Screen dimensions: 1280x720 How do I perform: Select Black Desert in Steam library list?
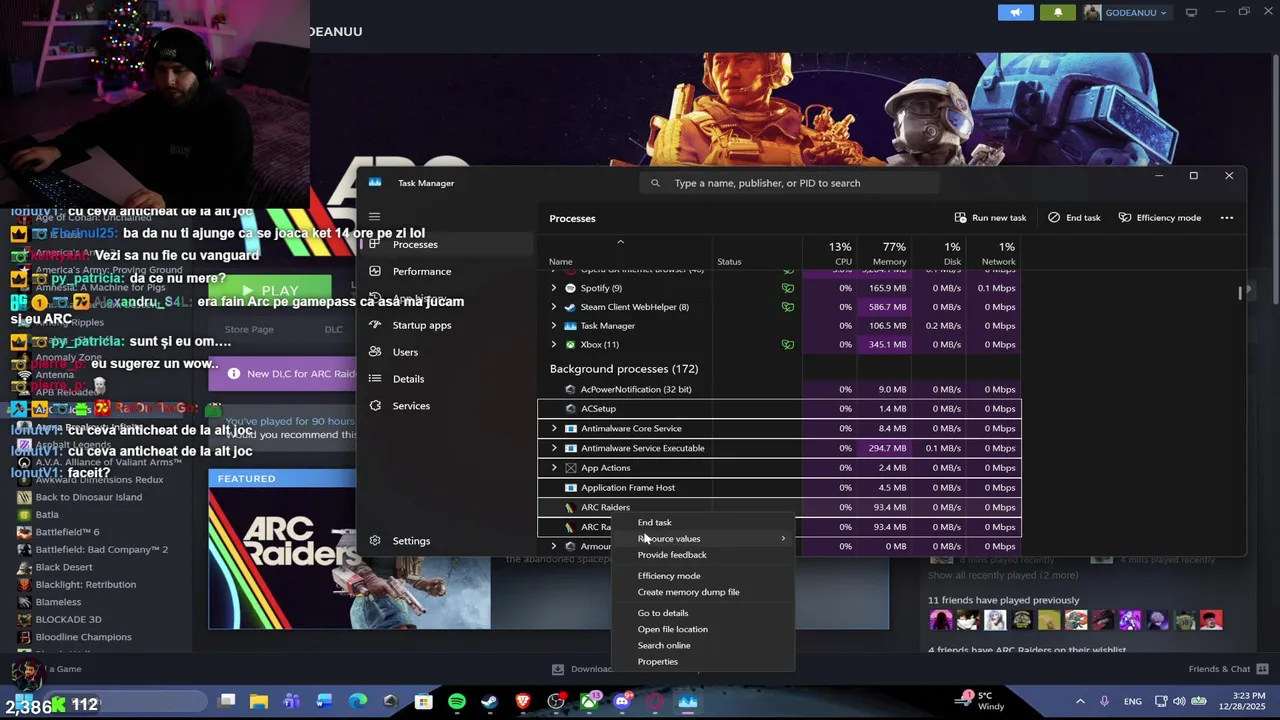pyautogui.click(x=63, y=567)
